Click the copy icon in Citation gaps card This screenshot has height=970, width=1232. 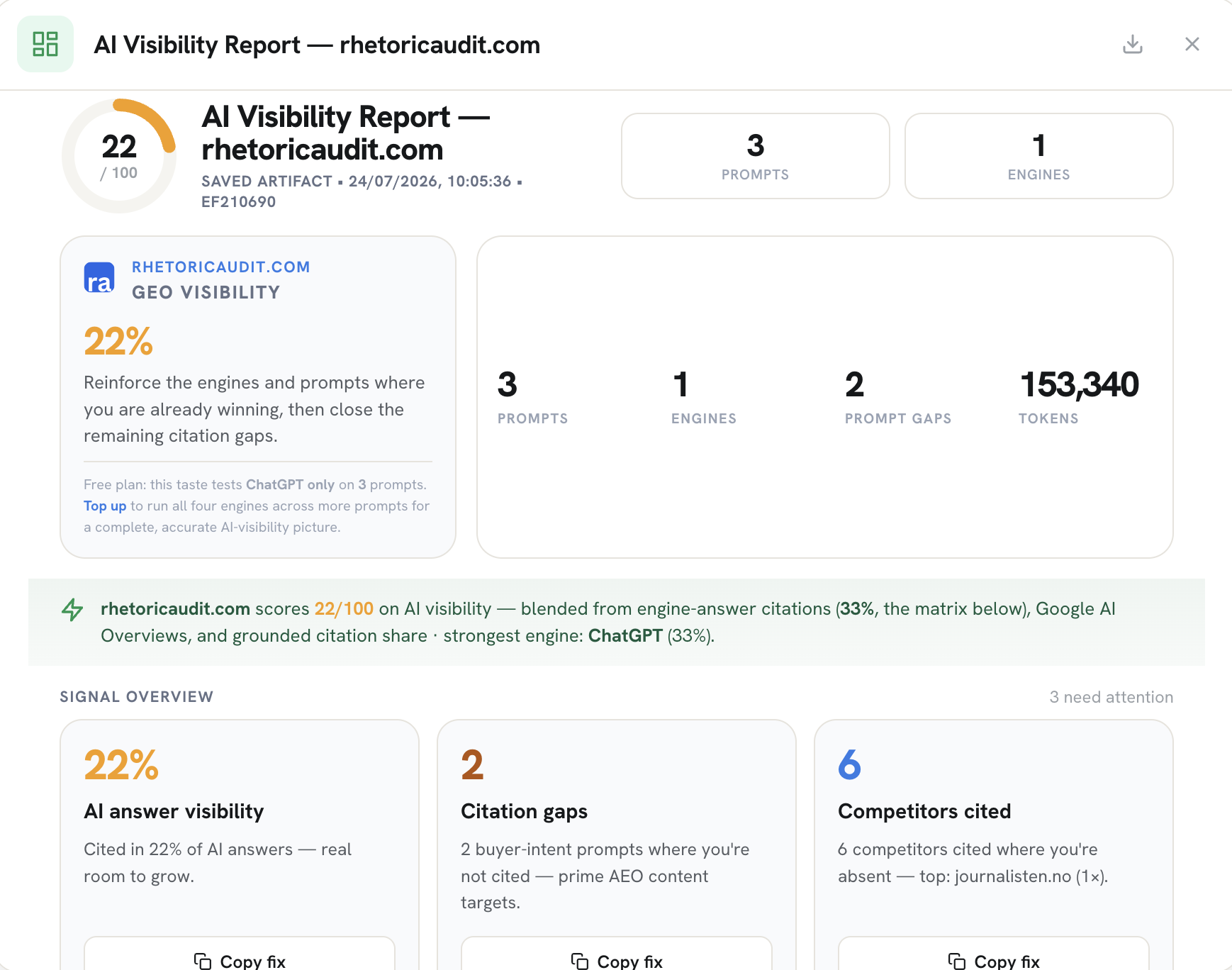coord(580,961)
